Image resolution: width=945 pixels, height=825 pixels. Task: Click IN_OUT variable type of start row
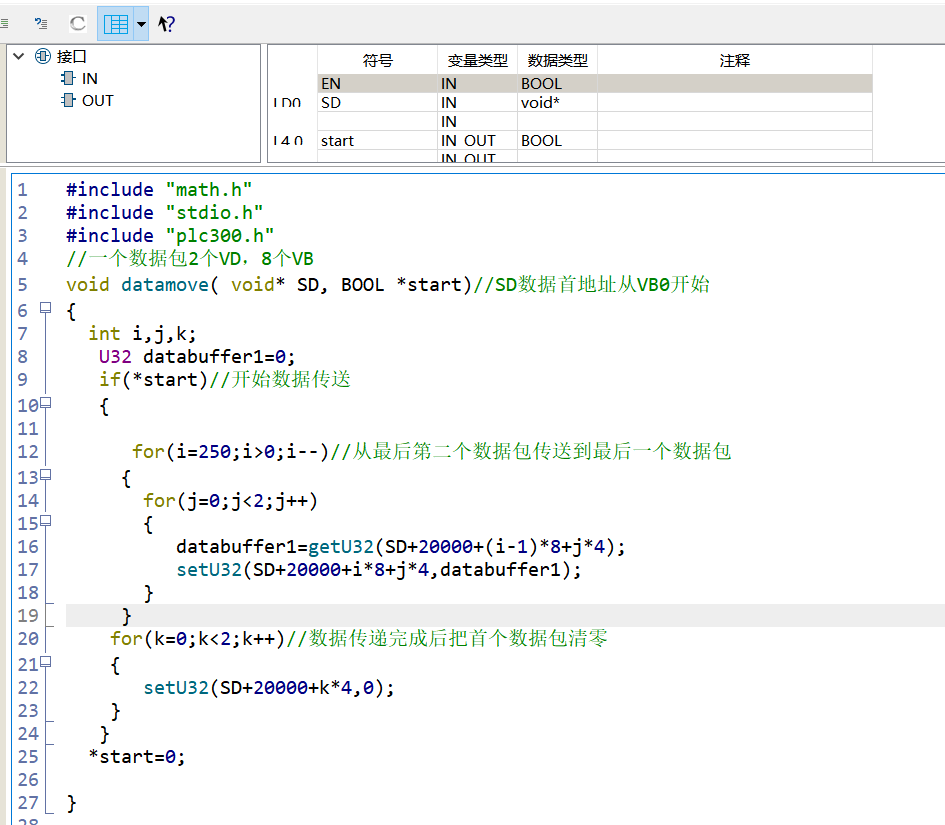click(x=477, y=140)
